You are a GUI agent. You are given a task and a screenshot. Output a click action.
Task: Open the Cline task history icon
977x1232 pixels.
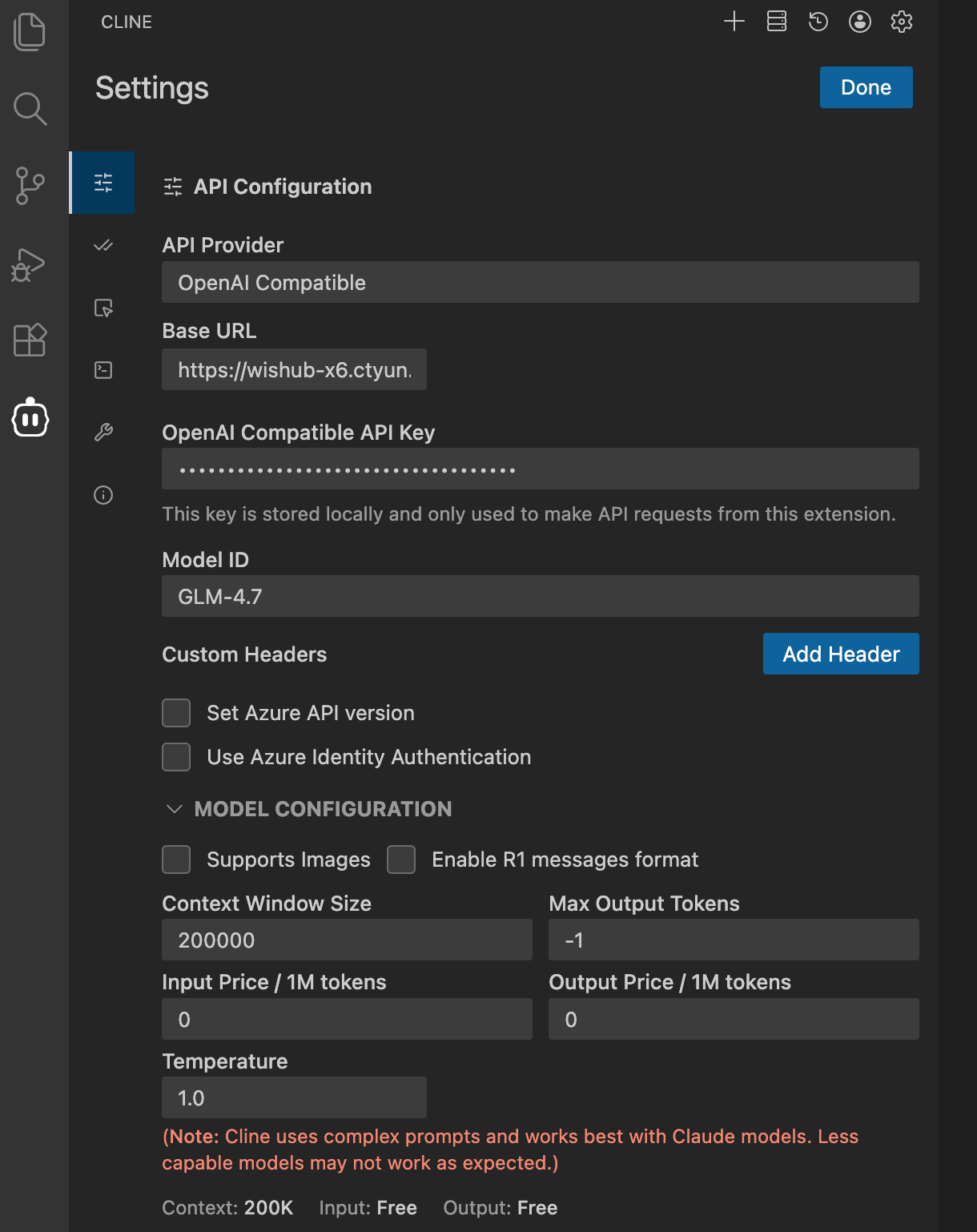coord(818,22)
